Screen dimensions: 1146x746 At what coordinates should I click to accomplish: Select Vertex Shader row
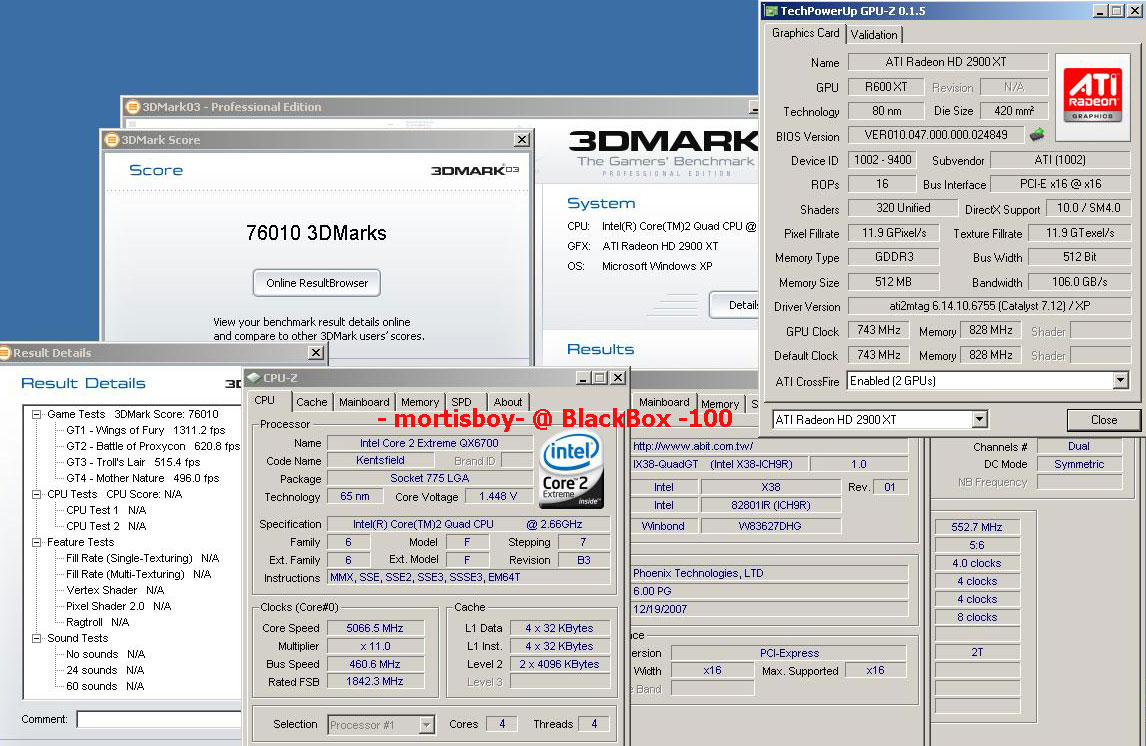click(115, 590)
